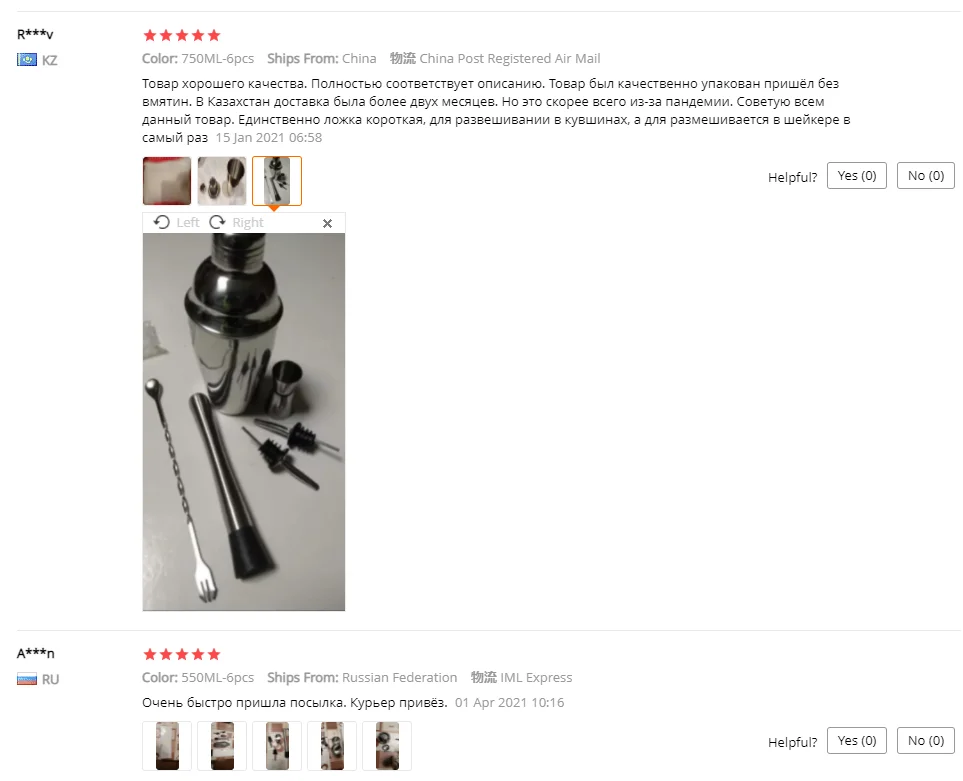Screen dimensions: 963x781
Task: Click the five-star rating of A***n
Action: pos(182,654)
